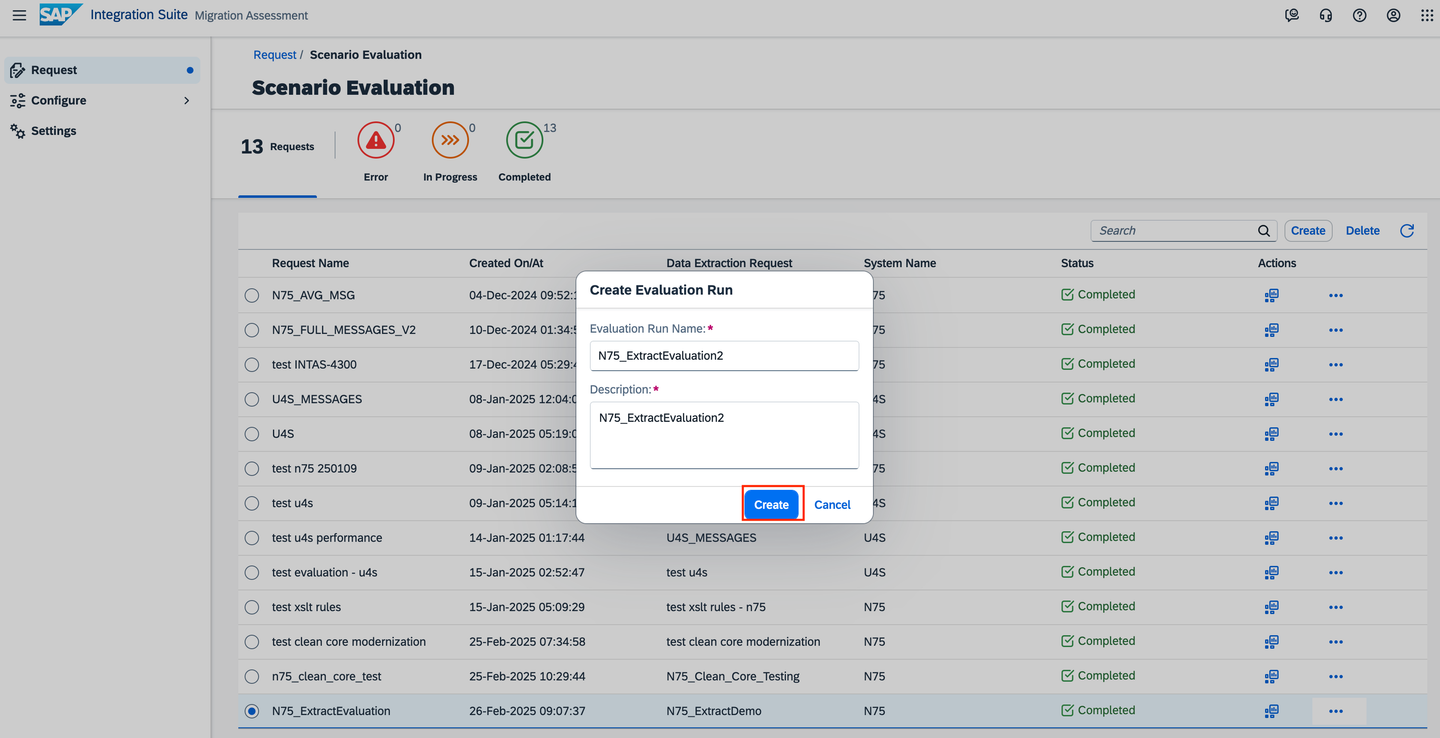Open the user profile icon
This screenshot has height=738, width=1440.
[1393, 15]
